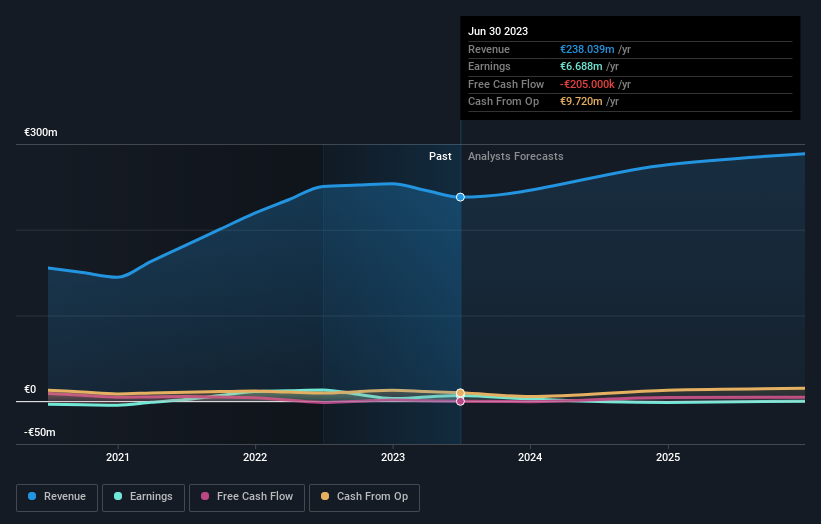Screen dimensions: 821x524
Task: Click the Past section label
Action: click(440, 157)
